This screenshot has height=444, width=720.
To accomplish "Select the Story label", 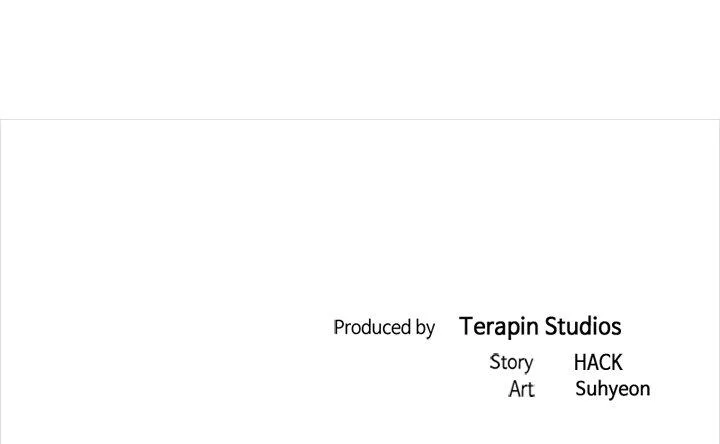I will (511, 363).
